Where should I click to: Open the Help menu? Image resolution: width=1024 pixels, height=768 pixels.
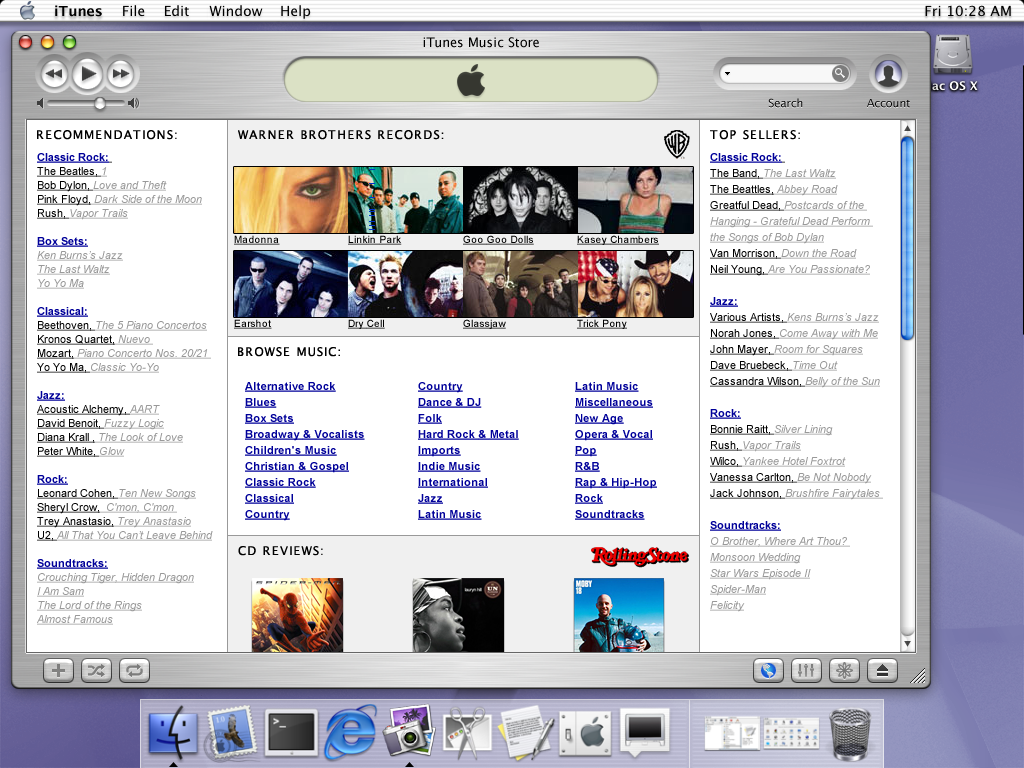point(295,11)
